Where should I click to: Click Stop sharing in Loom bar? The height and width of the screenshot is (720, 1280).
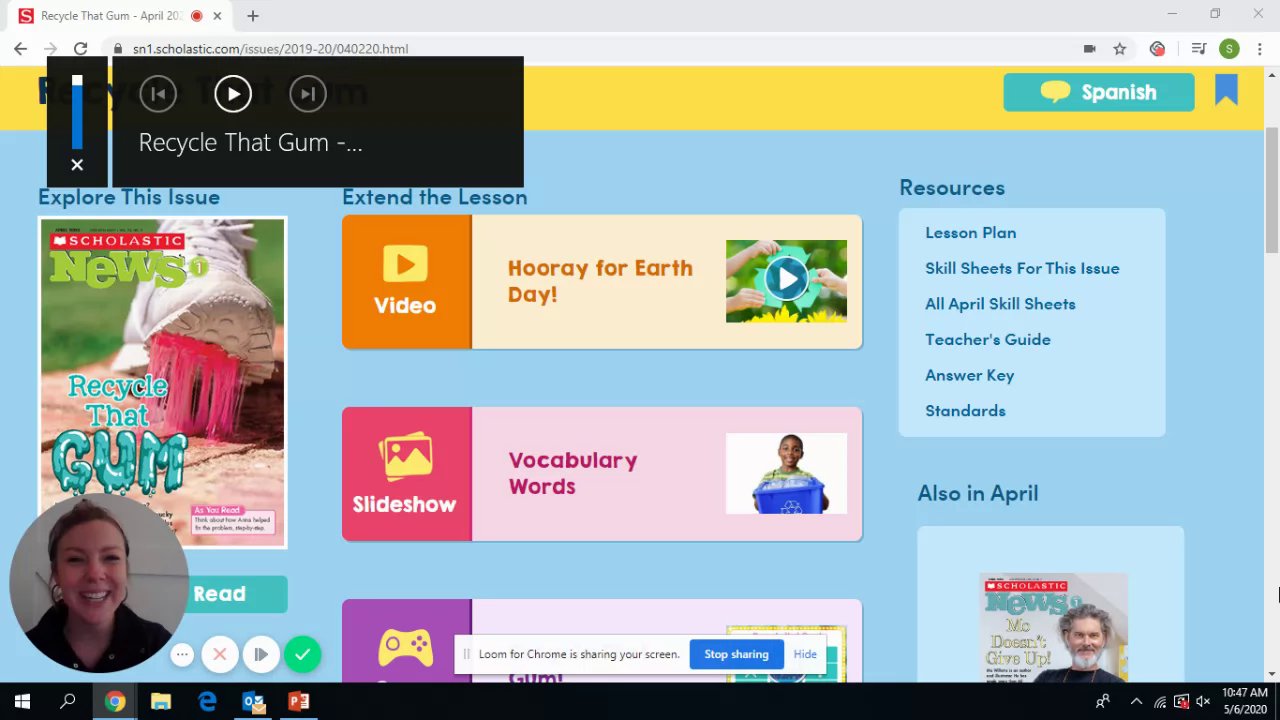[736, 654]
